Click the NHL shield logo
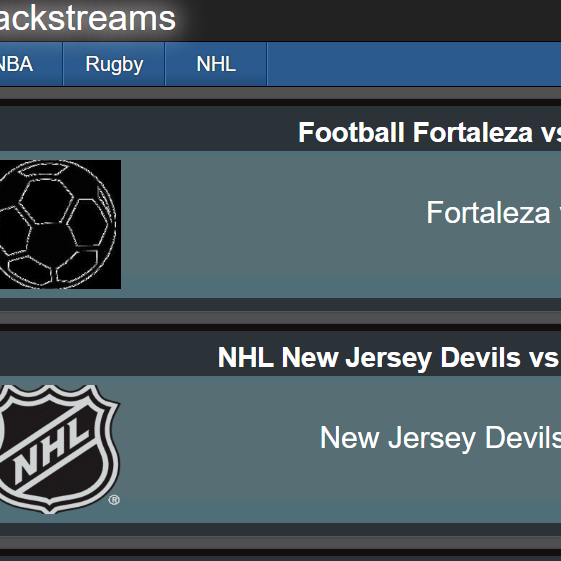 pyautogui.click(x=59, y=449)
